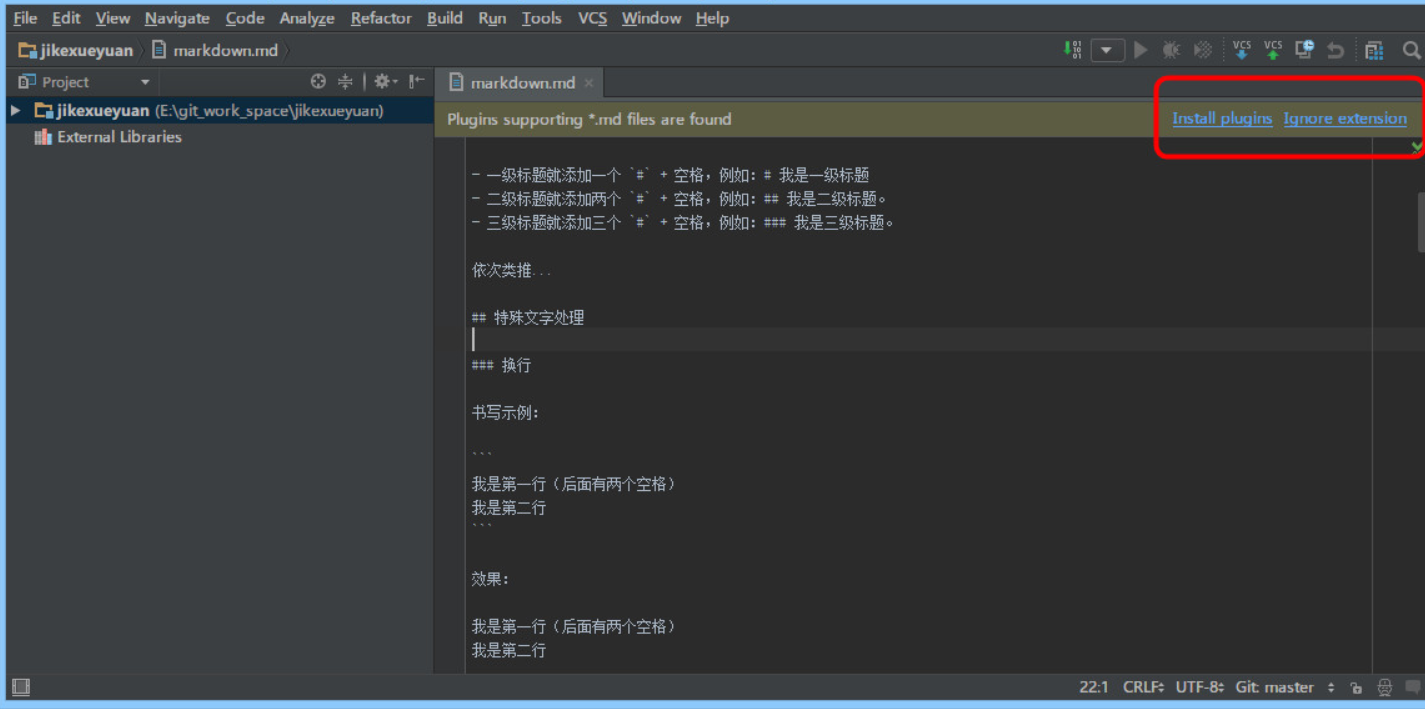Click the Revert undo arrow icon
Viewport: 1425px width, 709px height.
[1335, 49]
